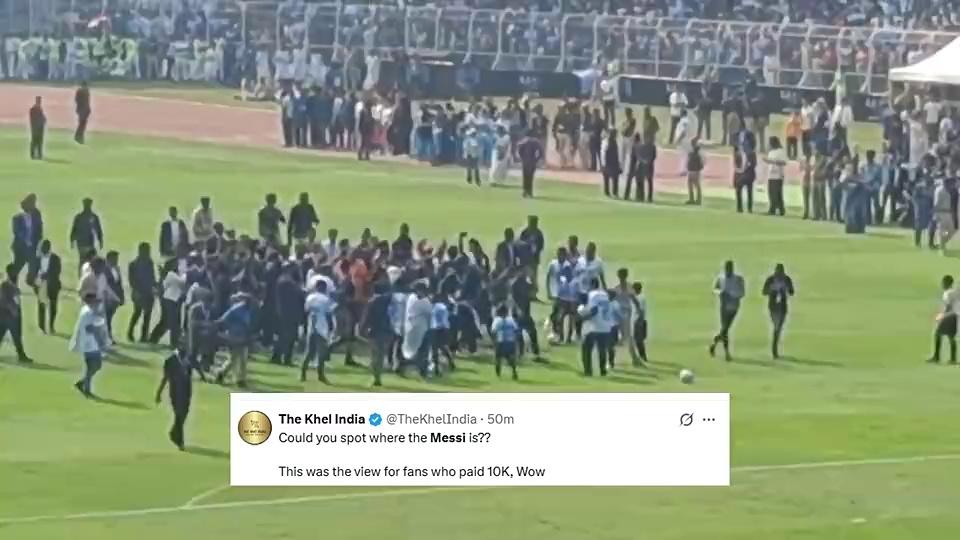Click the first of two men approaching the crowd
The width and height of the screenshot is (960, 540).
pos(727,310)
